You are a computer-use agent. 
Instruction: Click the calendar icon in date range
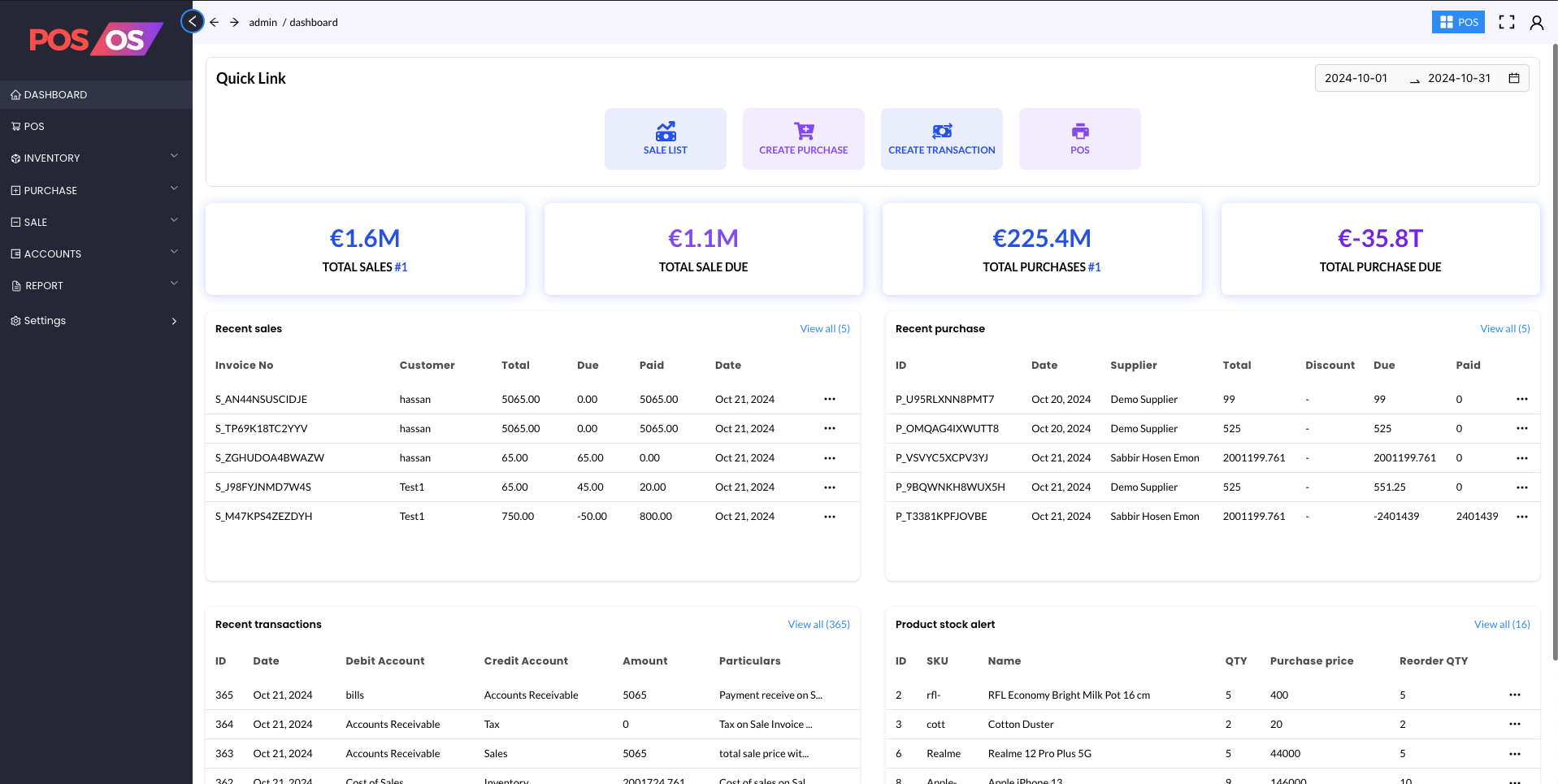[x=1514, y=78]
